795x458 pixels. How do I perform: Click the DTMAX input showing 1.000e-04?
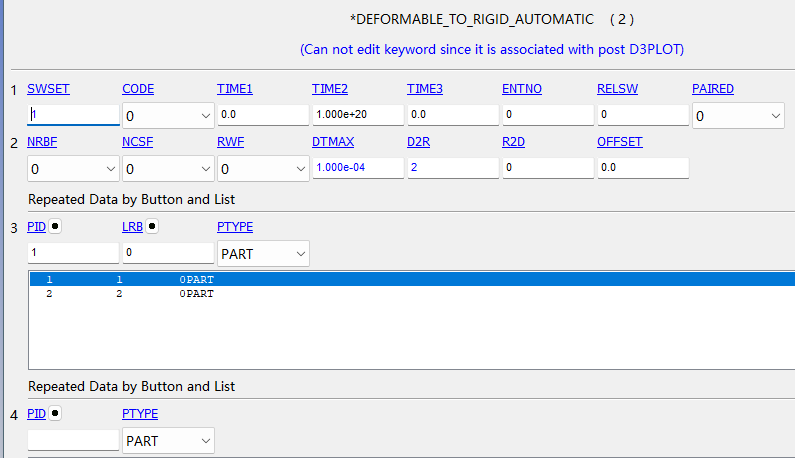point(358,167)
